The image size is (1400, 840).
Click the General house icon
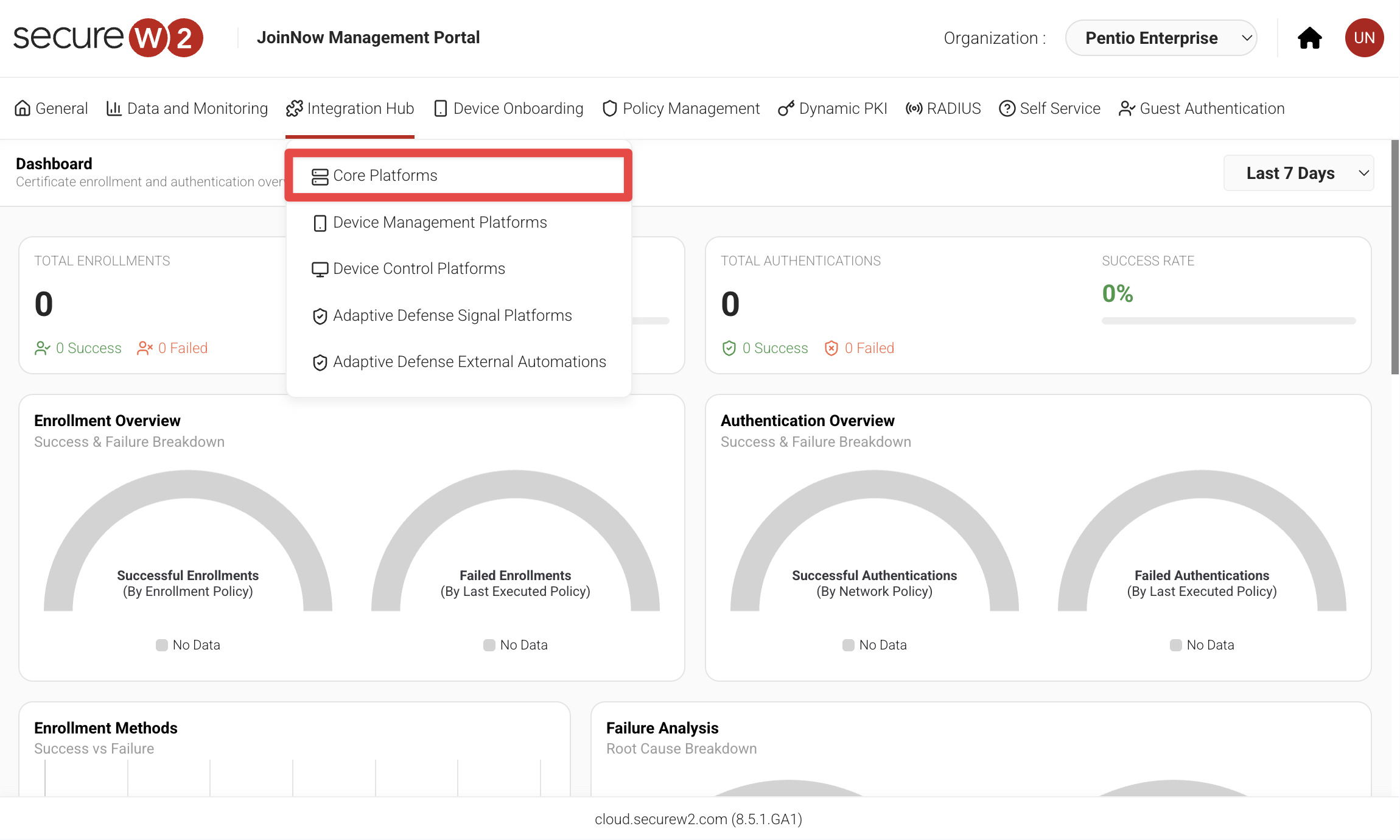pyautogui.click(x=23, y=108)
